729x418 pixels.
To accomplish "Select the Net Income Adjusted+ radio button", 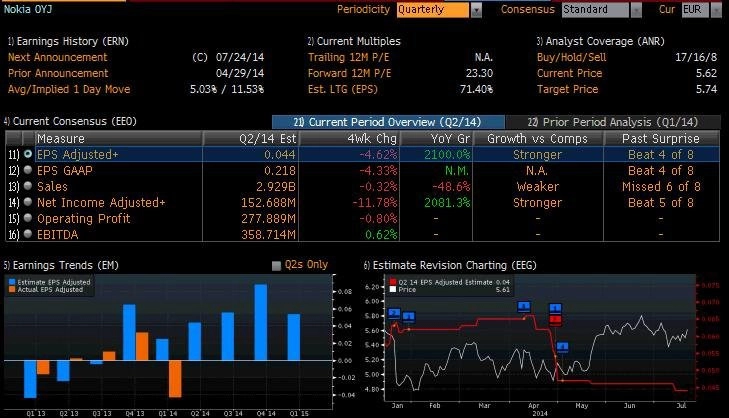I will coord(28,202).
